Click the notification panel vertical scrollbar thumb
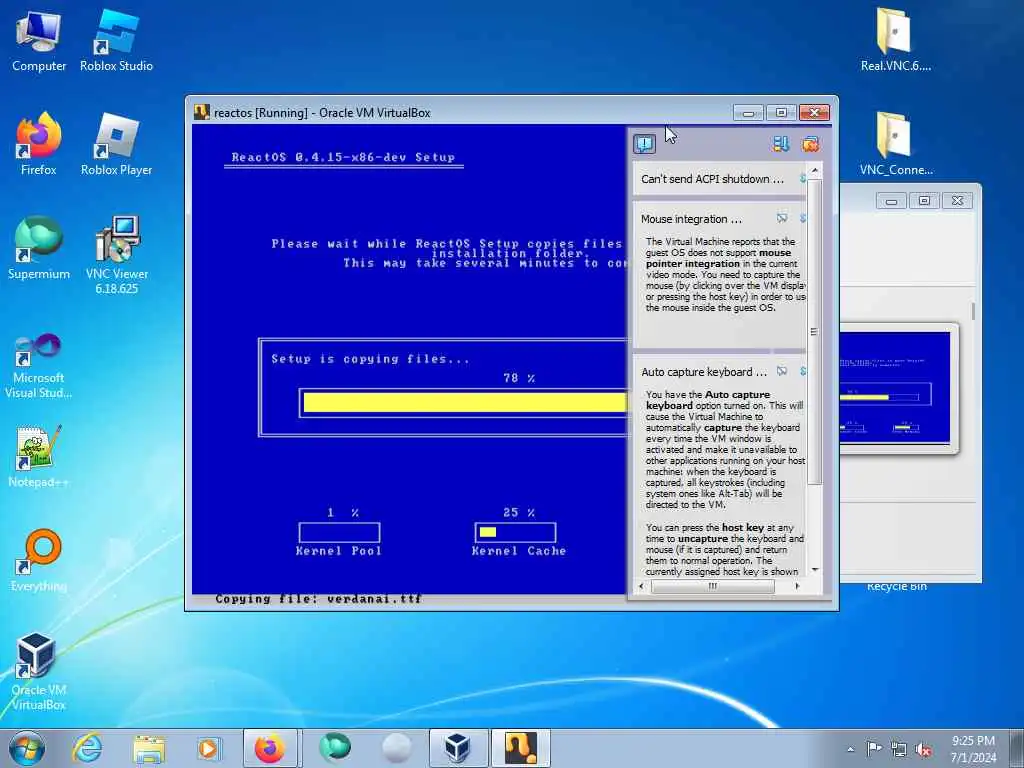 (x=814, y=331)
